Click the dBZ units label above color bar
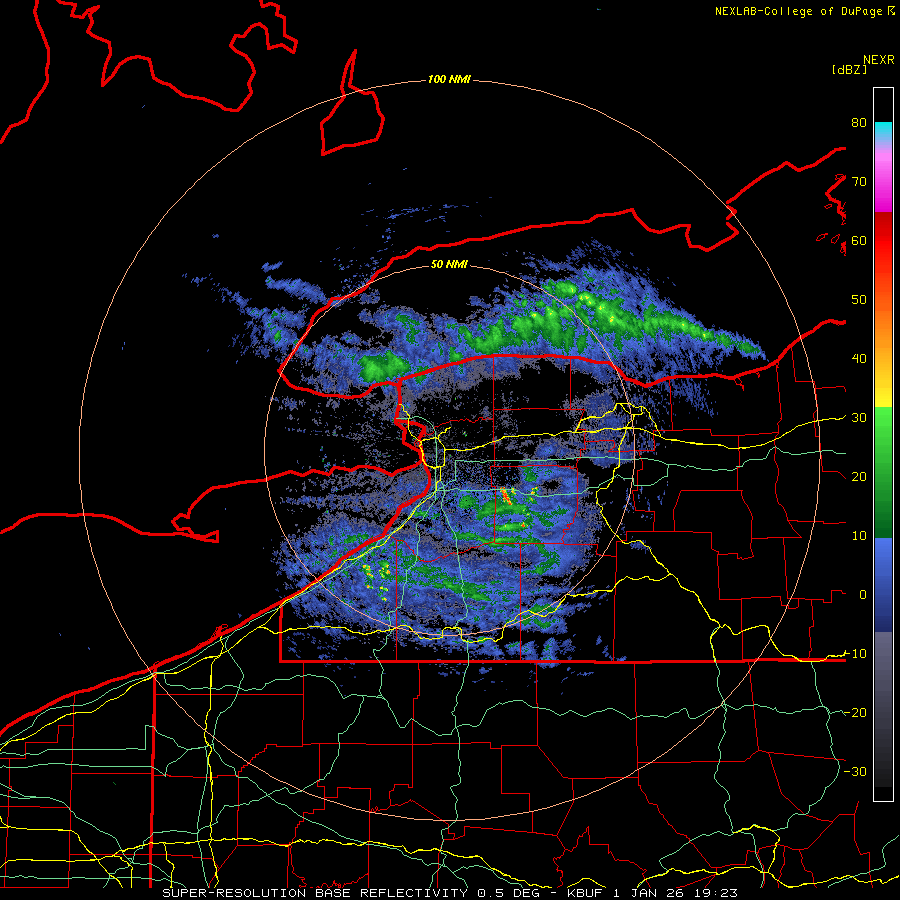The image size is (900, 900). (x=849, y=69)
